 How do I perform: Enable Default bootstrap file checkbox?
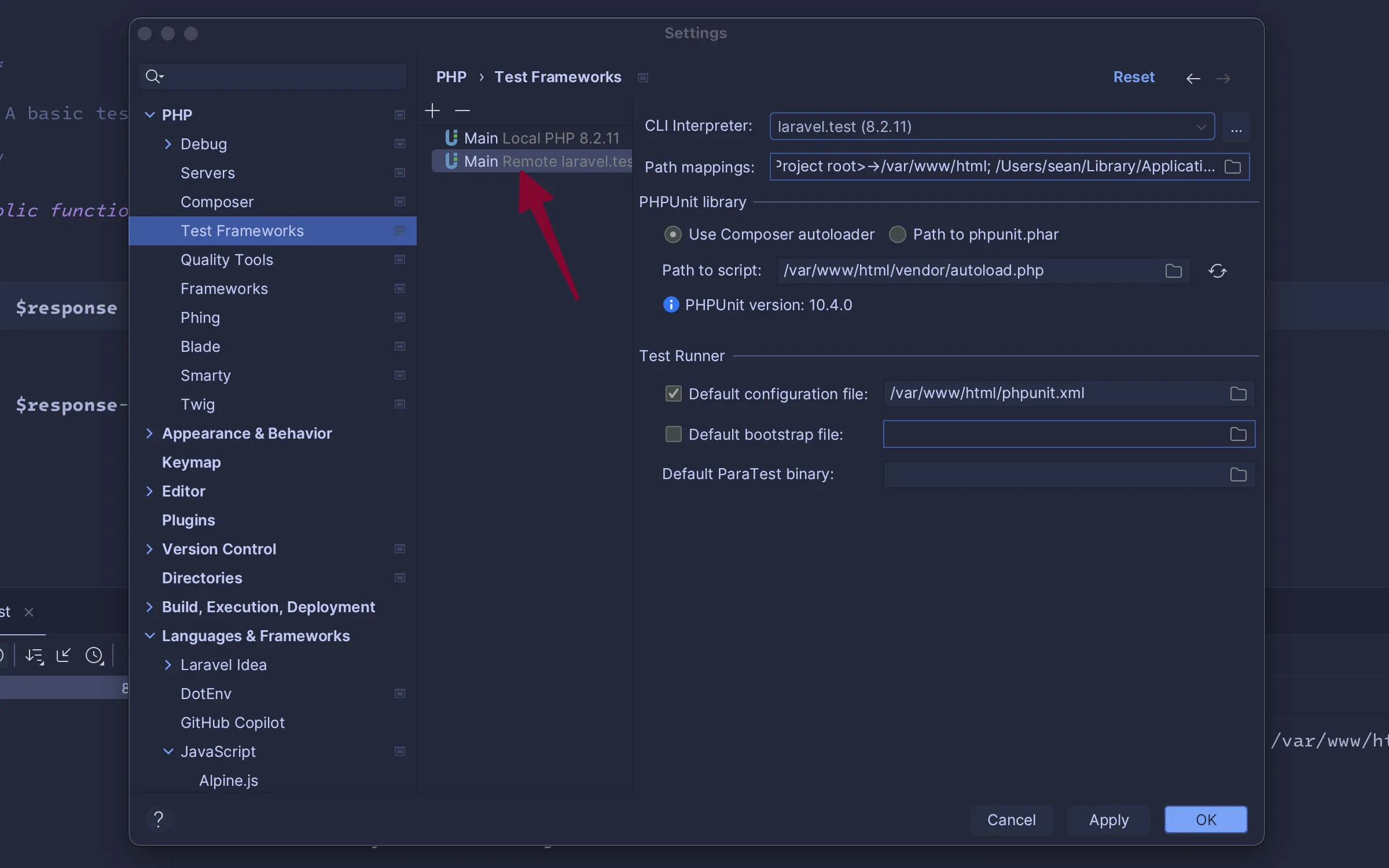[x=673, y=434]
